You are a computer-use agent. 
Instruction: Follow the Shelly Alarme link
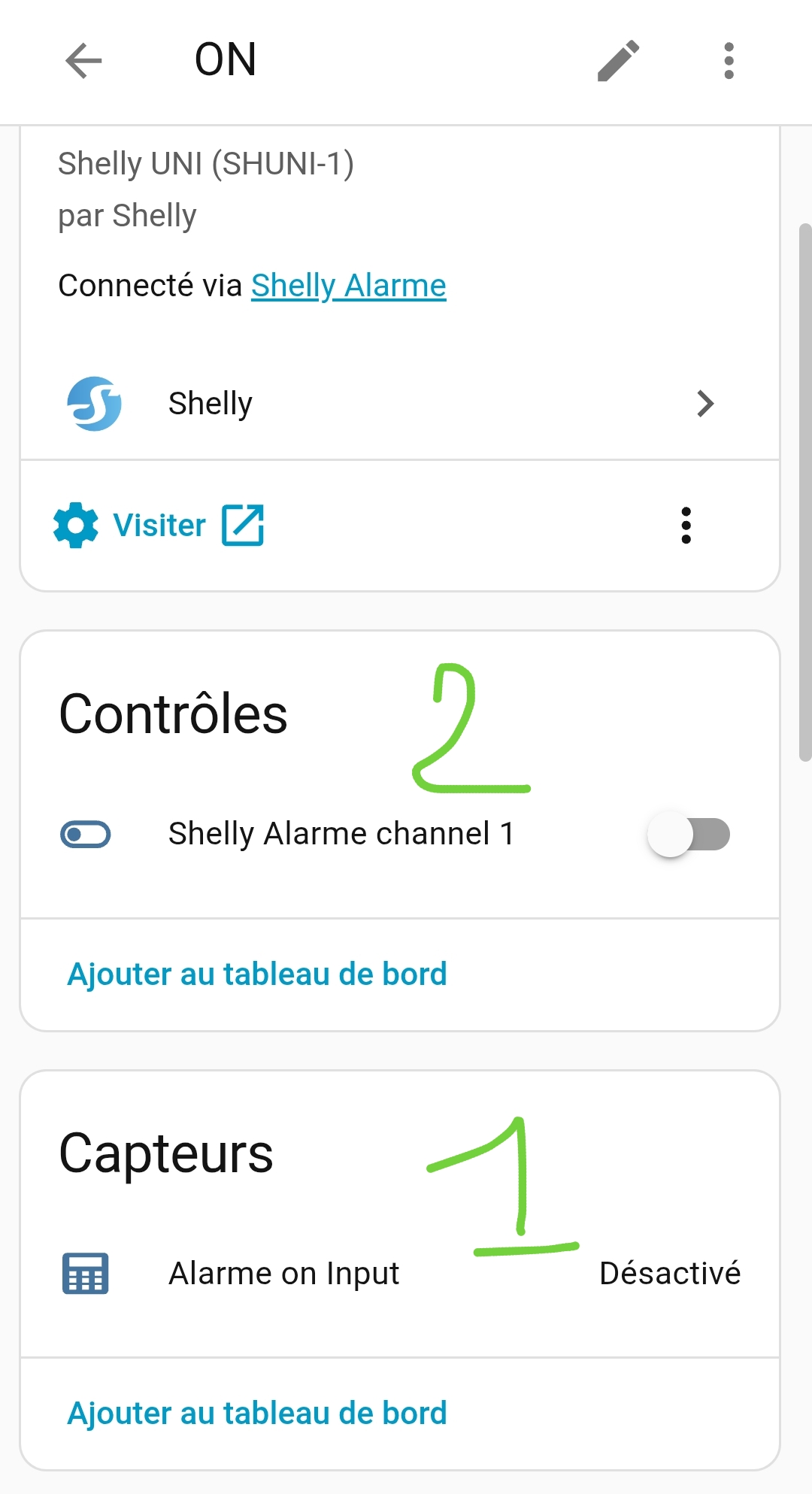[348, 286]
